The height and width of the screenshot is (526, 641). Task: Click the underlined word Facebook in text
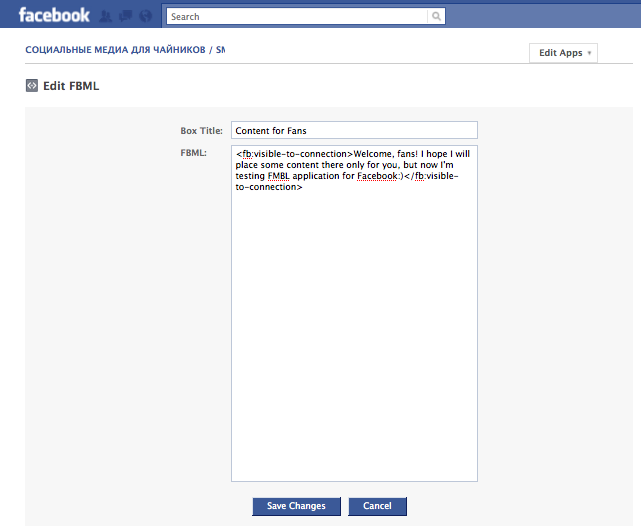[x=377, y=176]
